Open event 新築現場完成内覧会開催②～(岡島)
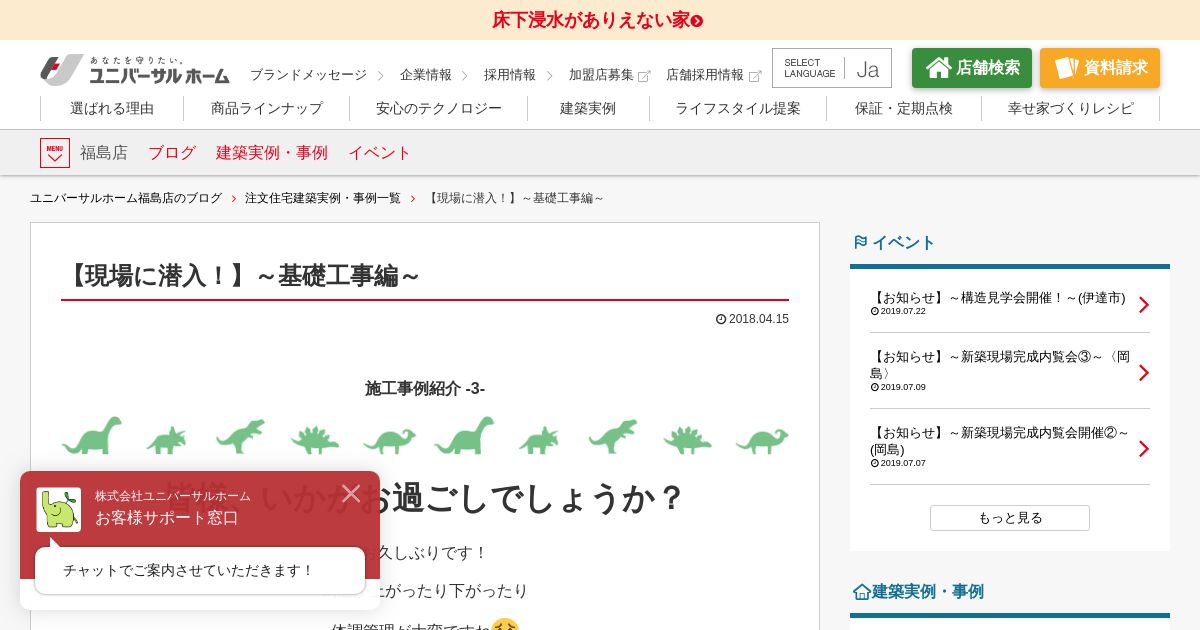This screenshot has height=630, width=1200. 1000,441
